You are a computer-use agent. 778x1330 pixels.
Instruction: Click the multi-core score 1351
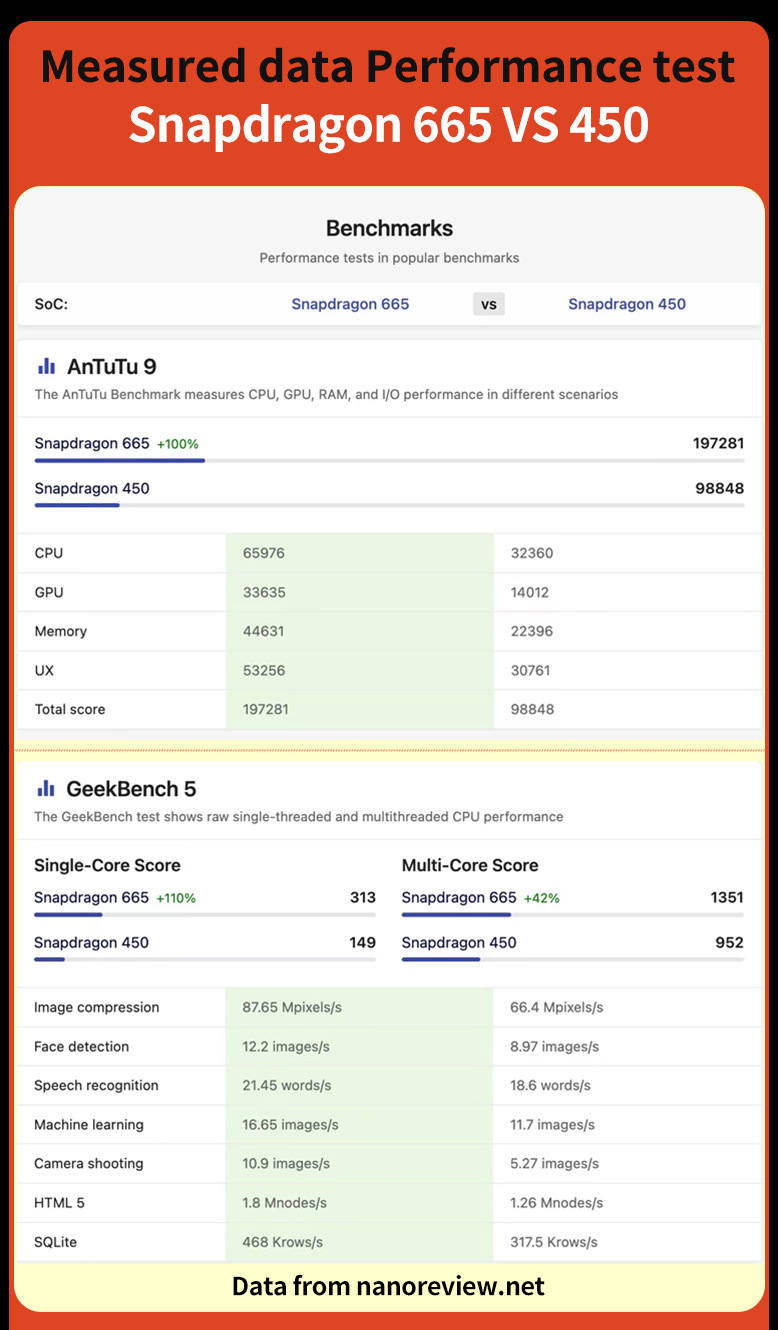coord(727,897)
